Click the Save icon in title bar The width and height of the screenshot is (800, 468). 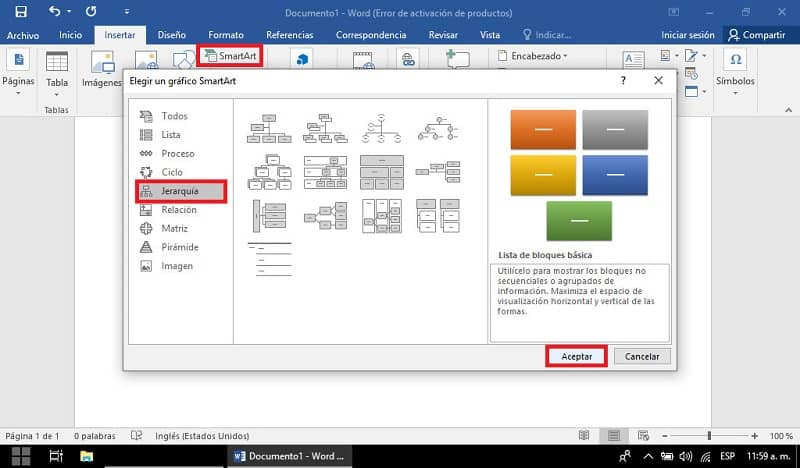21,12
